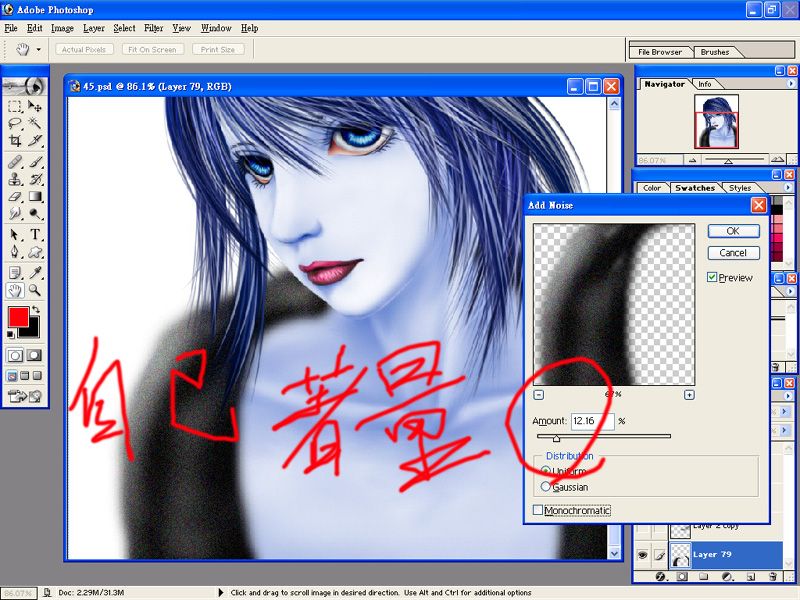Select the History Brush tool
Screen dimensions: 800x600
35,179
